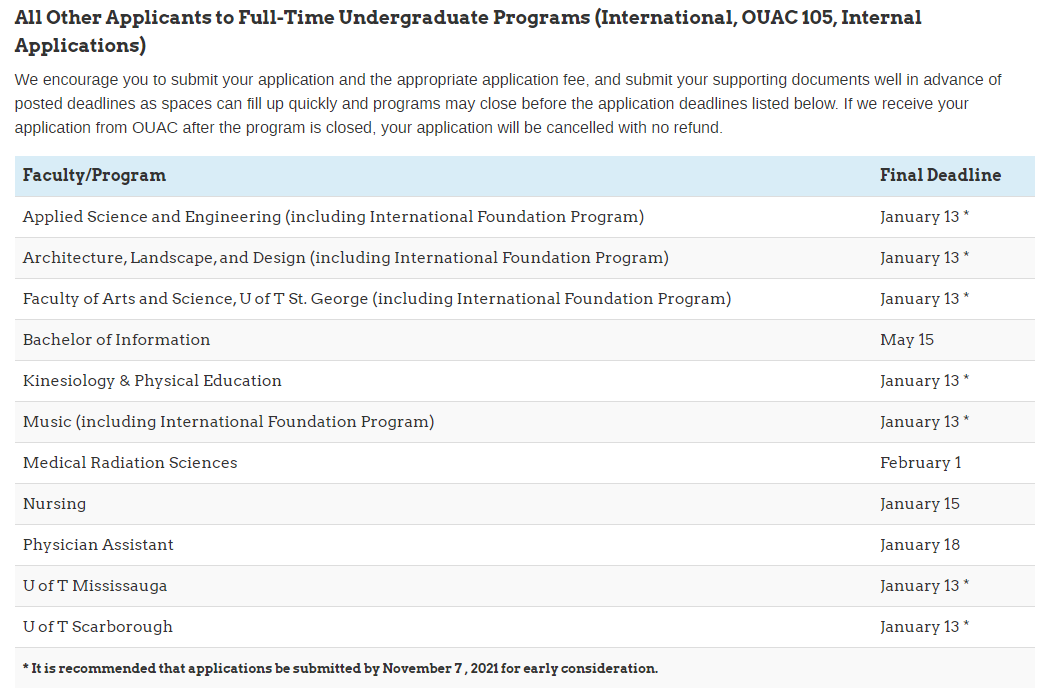Image resolution: width=1048 pixels, height=688 pixels.
Task: Click the 'Physician Assistant' program name
Action: click(98, 545)
